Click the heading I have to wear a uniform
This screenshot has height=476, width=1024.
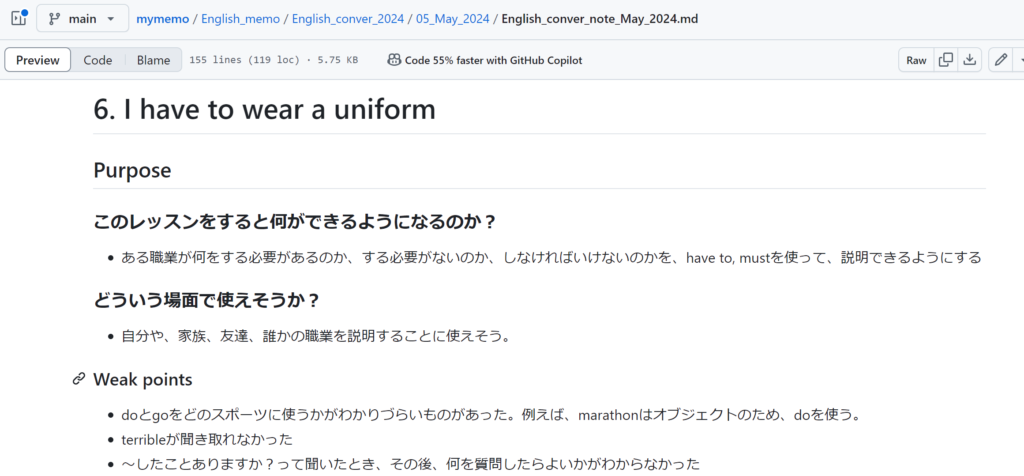[264, 108]
